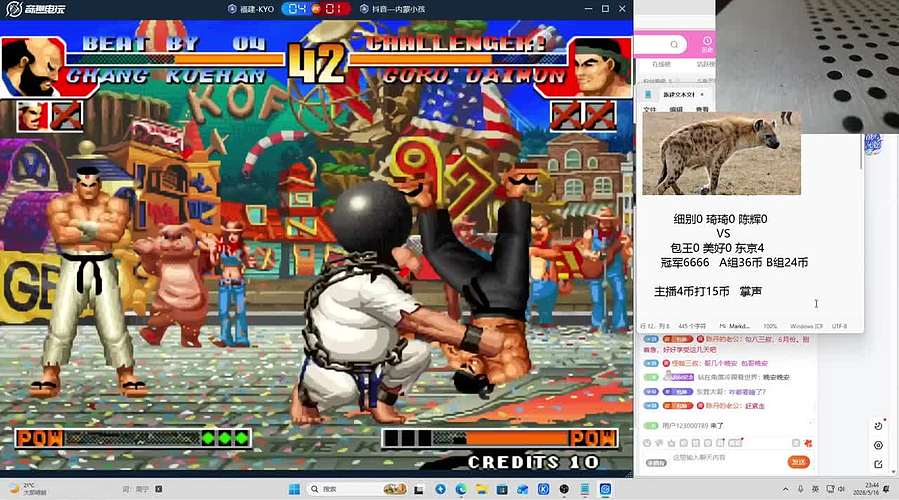Click the text 细别0 琦琦0 陈辉0
This screenshot has height=500, width=899.
coord(720,218)
